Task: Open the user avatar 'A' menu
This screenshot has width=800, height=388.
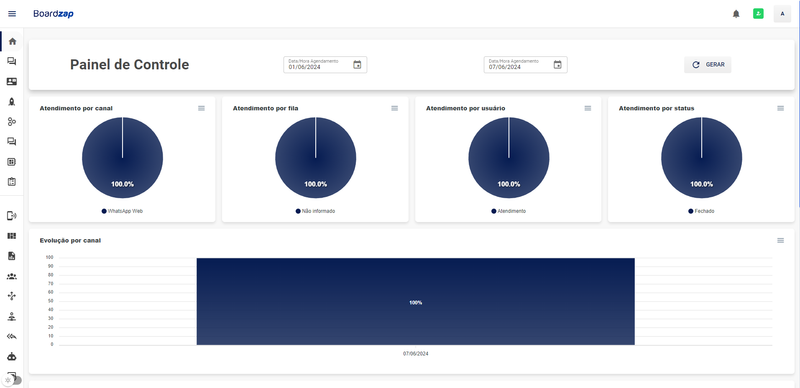Action: (782, 14)
